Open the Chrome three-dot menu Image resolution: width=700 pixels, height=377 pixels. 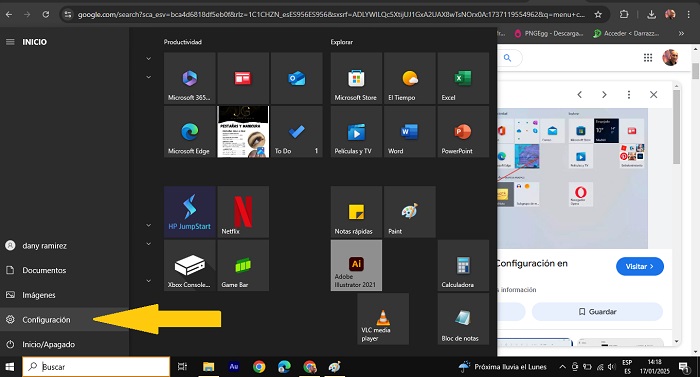[689, 14]
